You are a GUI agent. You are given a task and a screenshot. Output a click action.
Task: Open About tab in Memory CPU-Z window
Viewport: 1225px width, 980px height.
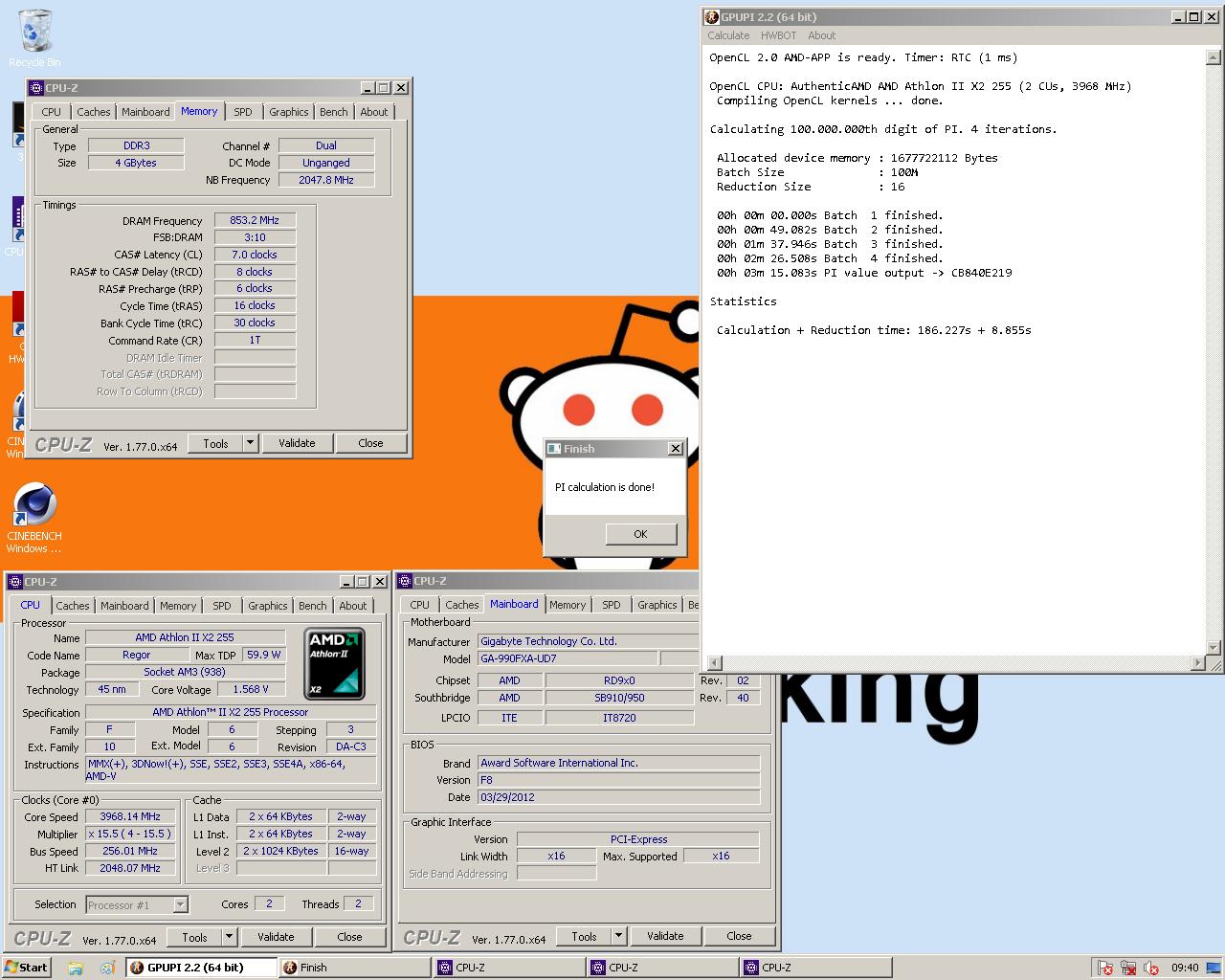pyautogui.click(x=374, y=112)
